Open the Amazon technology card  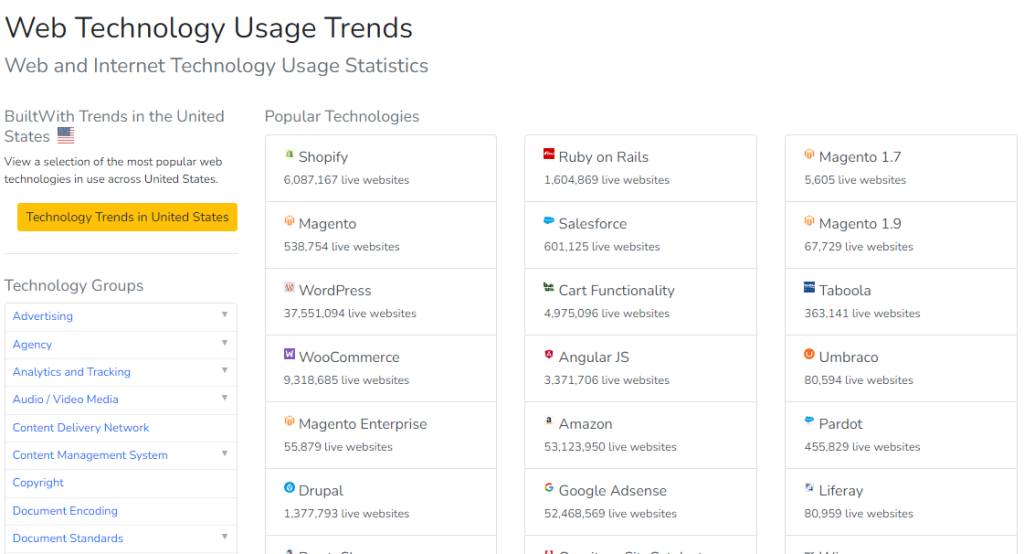[x=641, y=435]
